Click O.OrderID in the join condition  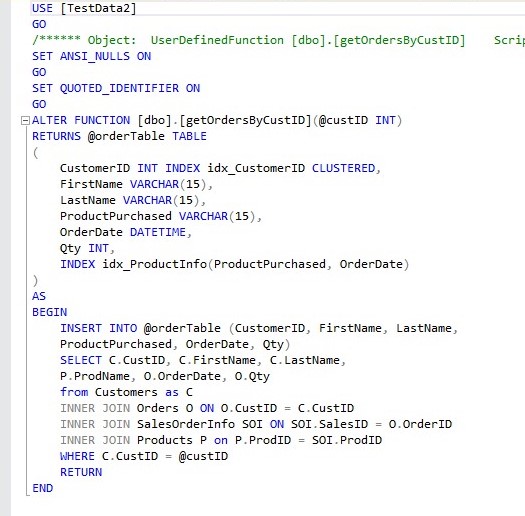click(x=420, y=424)
